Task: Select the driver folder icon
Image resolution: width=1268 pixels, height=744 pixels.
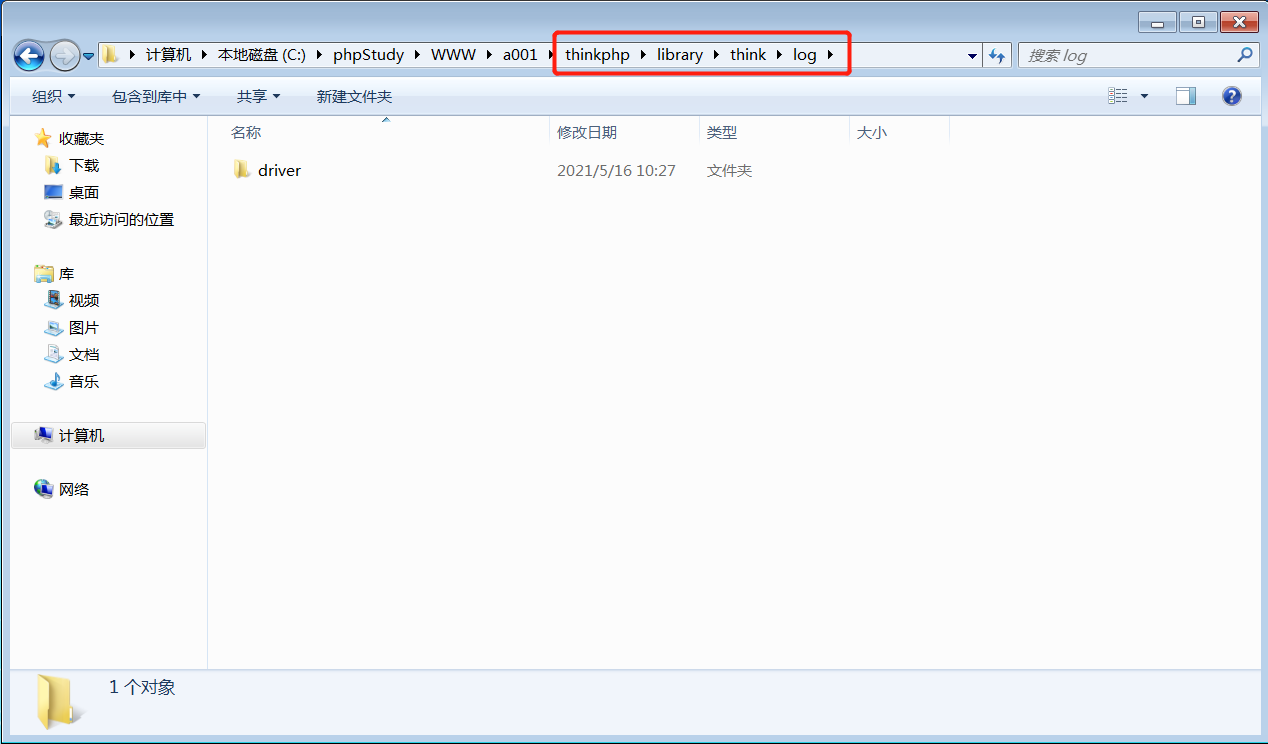Action: pos(241,170)
